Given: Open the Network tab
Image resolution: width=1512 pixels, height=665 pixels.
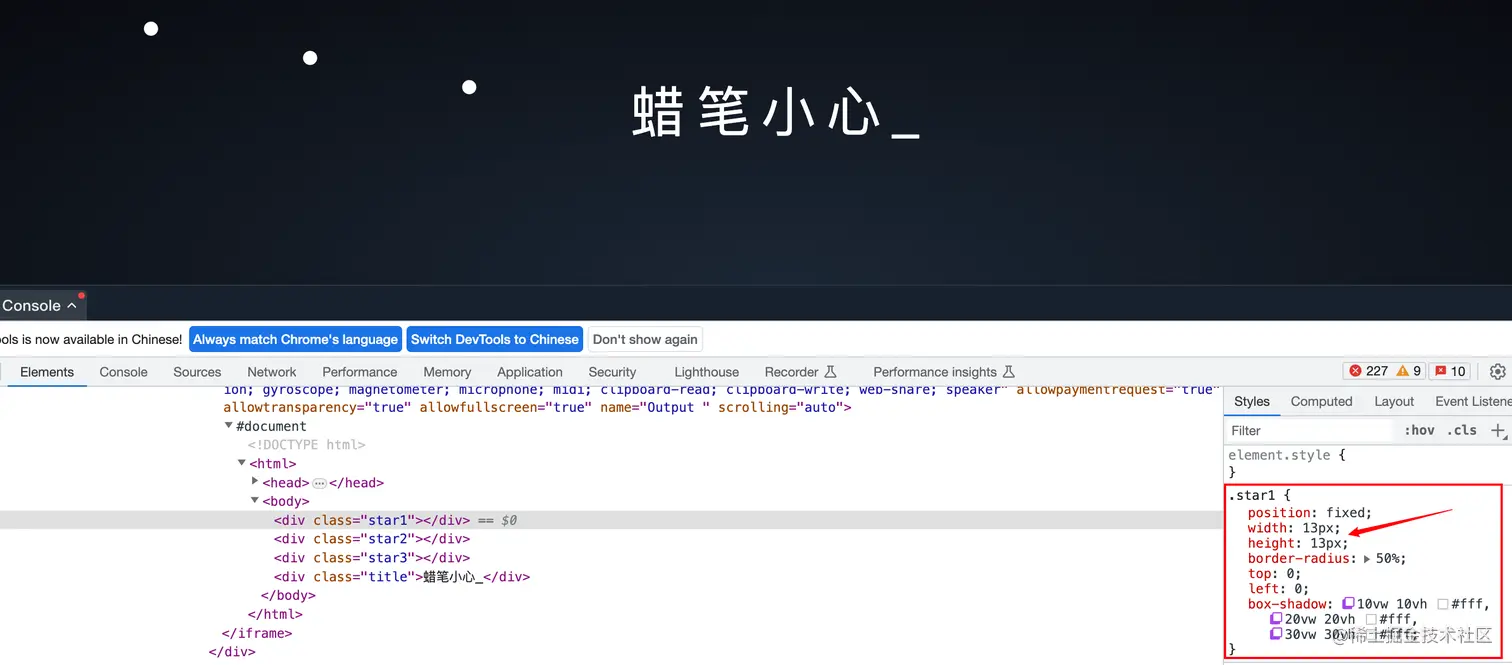Looking at the screenshot, I should point(272,372).
